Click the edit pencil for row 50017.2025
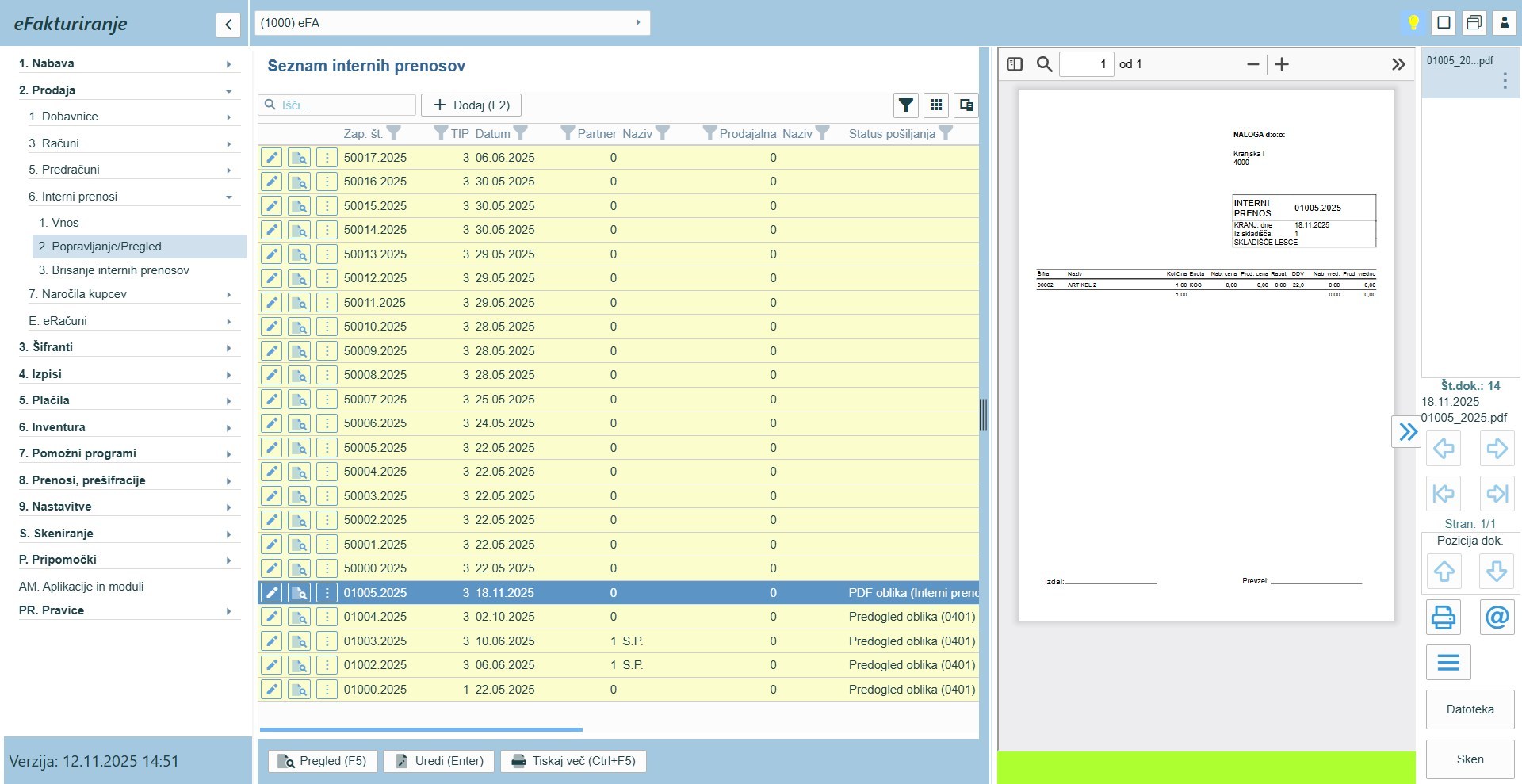The image size is (1522, 784). point(271,158)
